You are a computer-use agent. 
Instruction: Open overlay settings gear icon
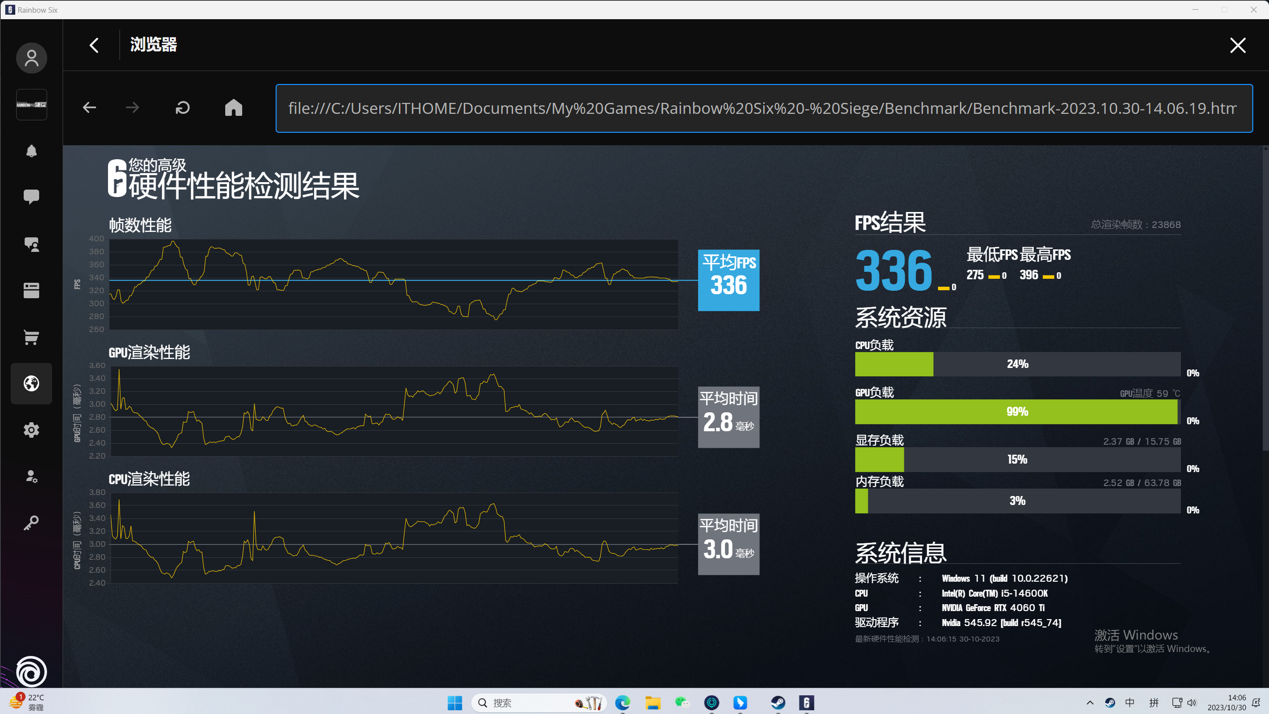click(31, 430)
